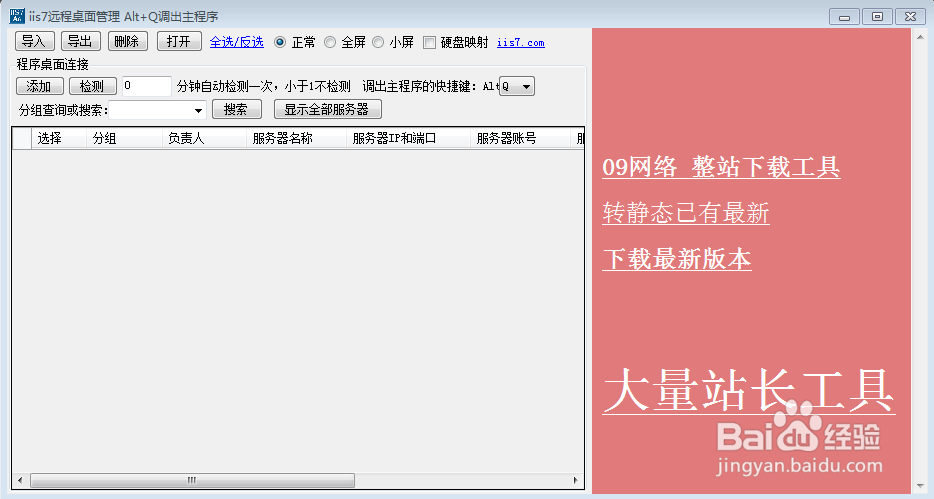
Task: Click the 打开 open button
Action: (179, 41)
